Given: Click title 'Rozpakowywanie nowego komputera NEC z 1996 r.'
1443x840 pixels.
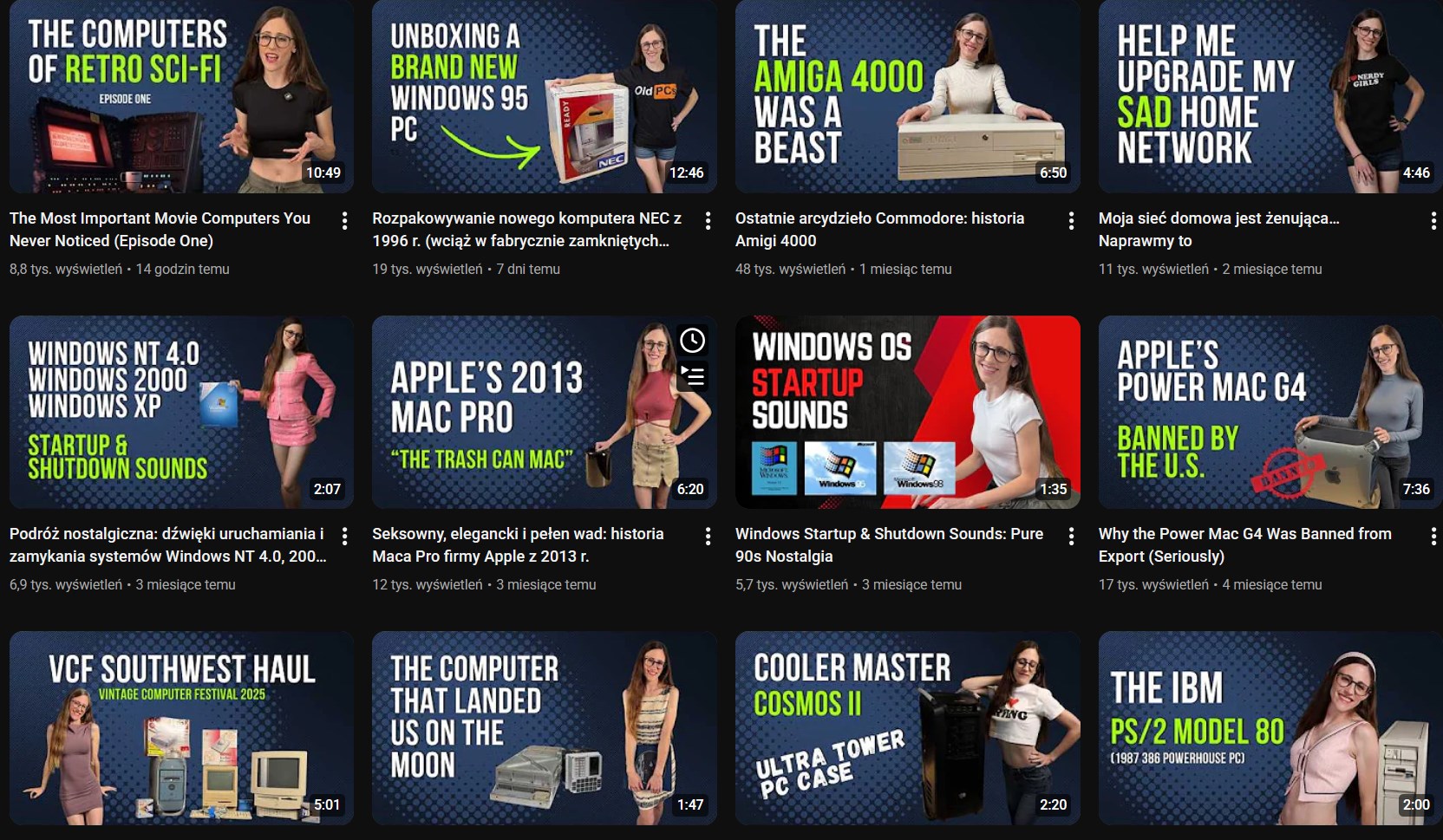Looking at the screenshot, I should [526, 230].
